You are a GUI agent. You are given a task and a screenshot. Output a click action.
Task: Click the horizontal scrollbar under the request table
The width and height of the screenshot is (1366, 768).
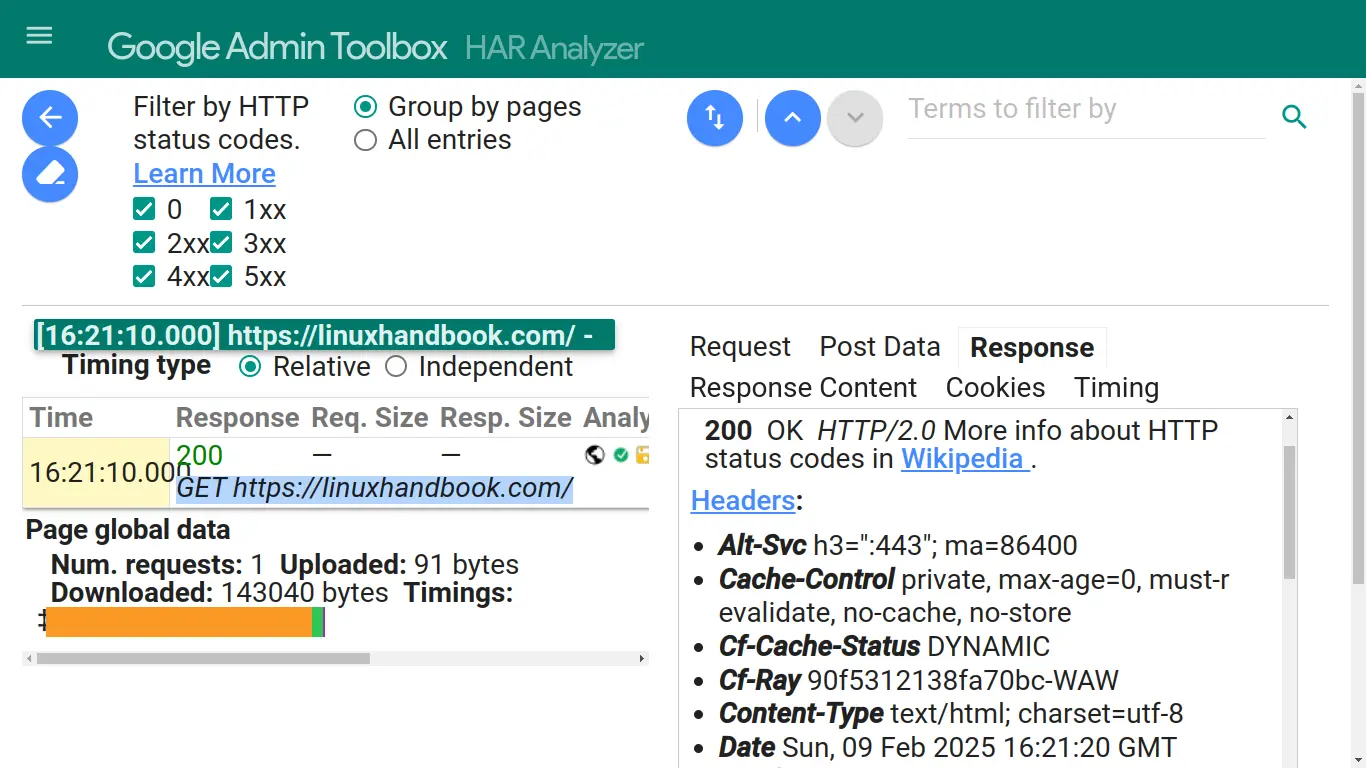click(336, 658)
